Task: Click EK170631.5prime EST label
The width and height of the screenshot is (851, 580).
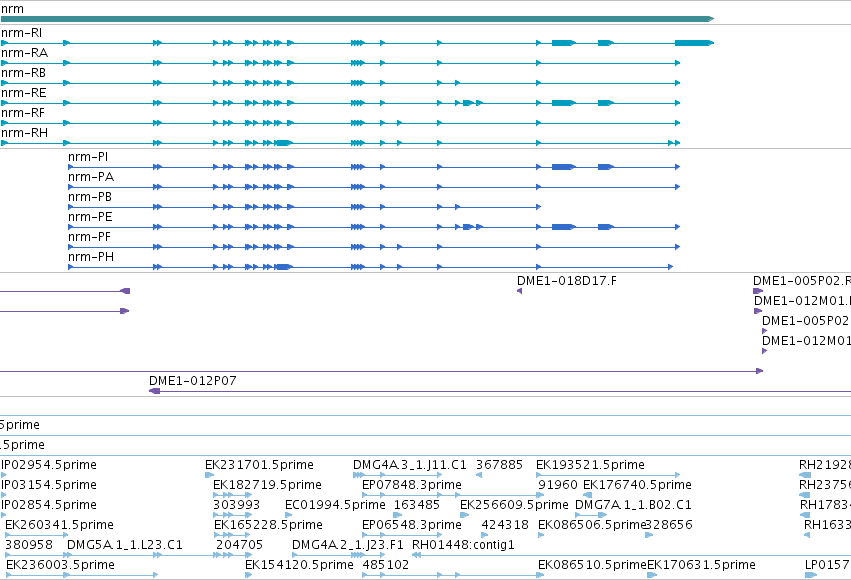Action: [x=701, y=565]
